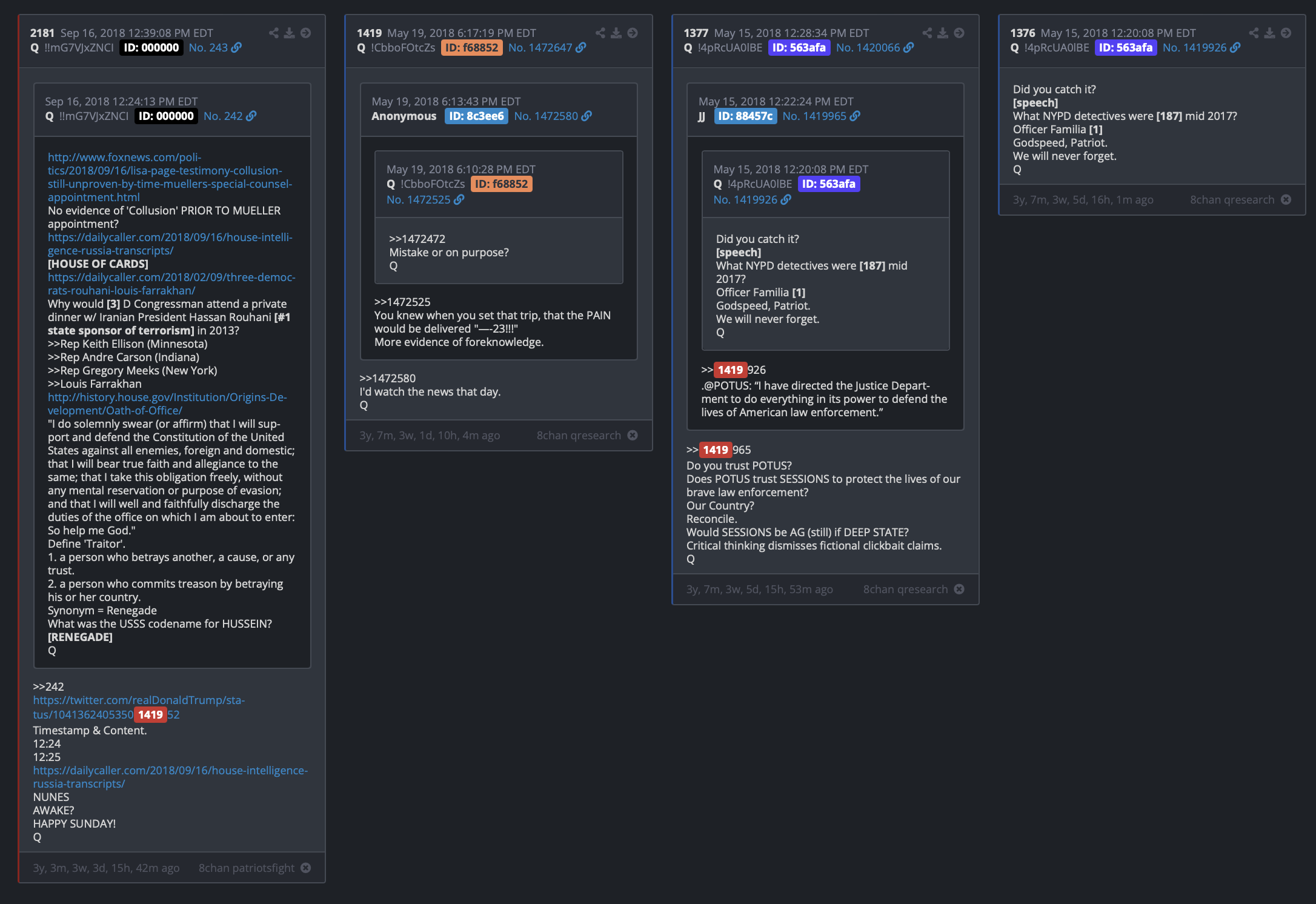The width and height of the screenshot is (1316, 904).
Task: Click the ID: 563afa badge in post 1376 header
Action: (1126, 47)
